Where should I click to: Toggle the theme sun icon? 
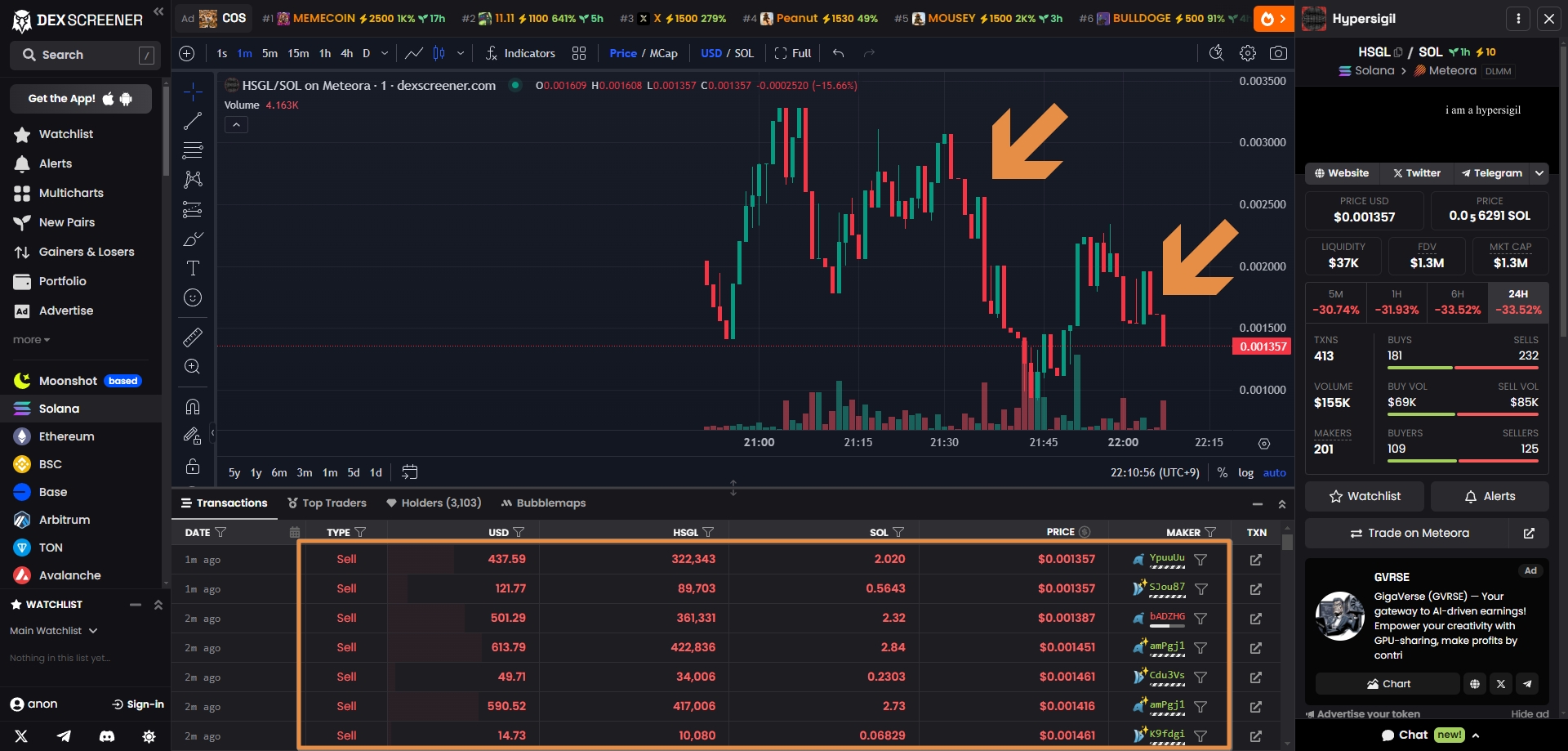[149, 736]
